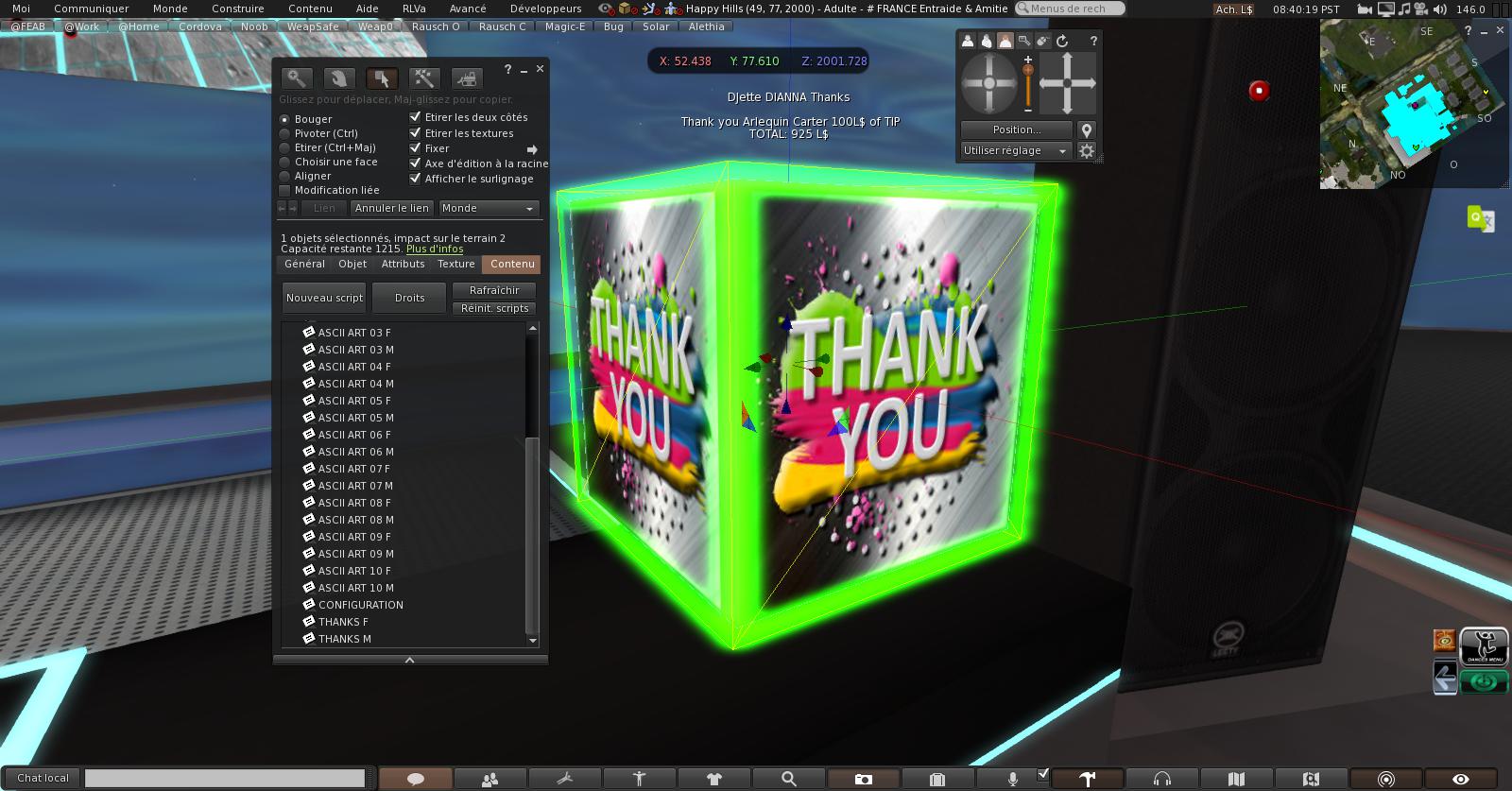Open the Monde dropdown
Screen dimensions: 1512x791
coord(488,208)
